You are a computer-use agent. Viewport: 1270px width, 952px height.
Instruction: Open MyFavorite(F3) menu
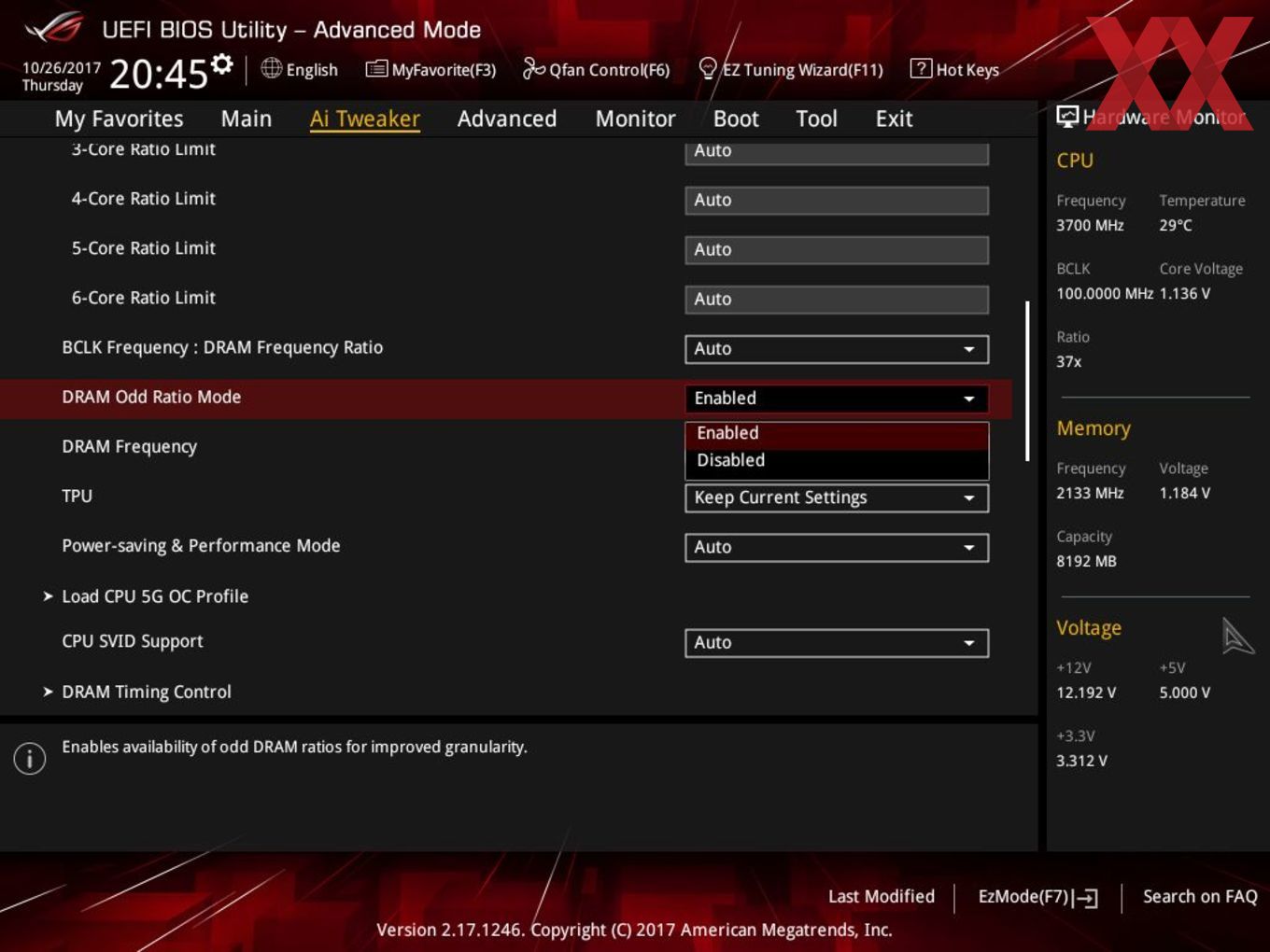tap(444, 70)
